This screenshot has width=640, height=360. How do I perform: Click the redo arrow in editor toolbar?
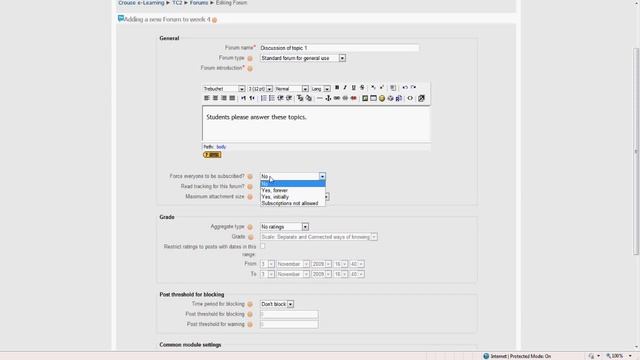[x=413, y=88]
